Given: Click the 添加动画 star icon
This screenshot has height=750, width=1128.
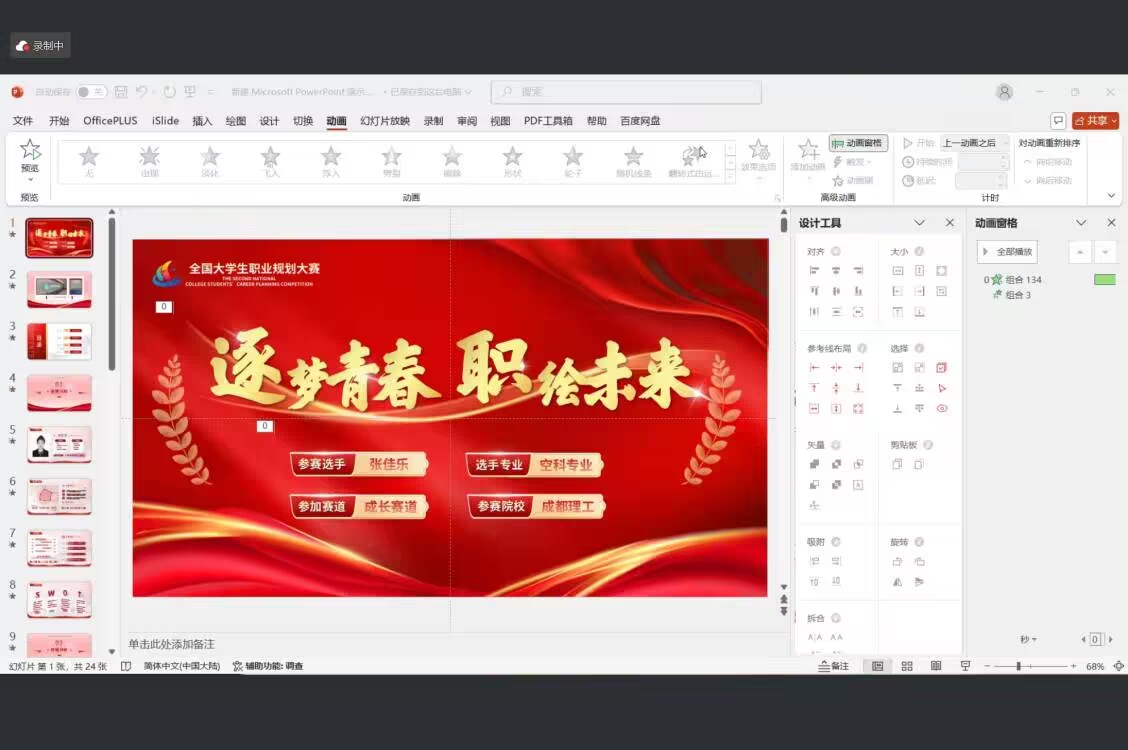Looking at the screenshot, I should coord(808,150).
